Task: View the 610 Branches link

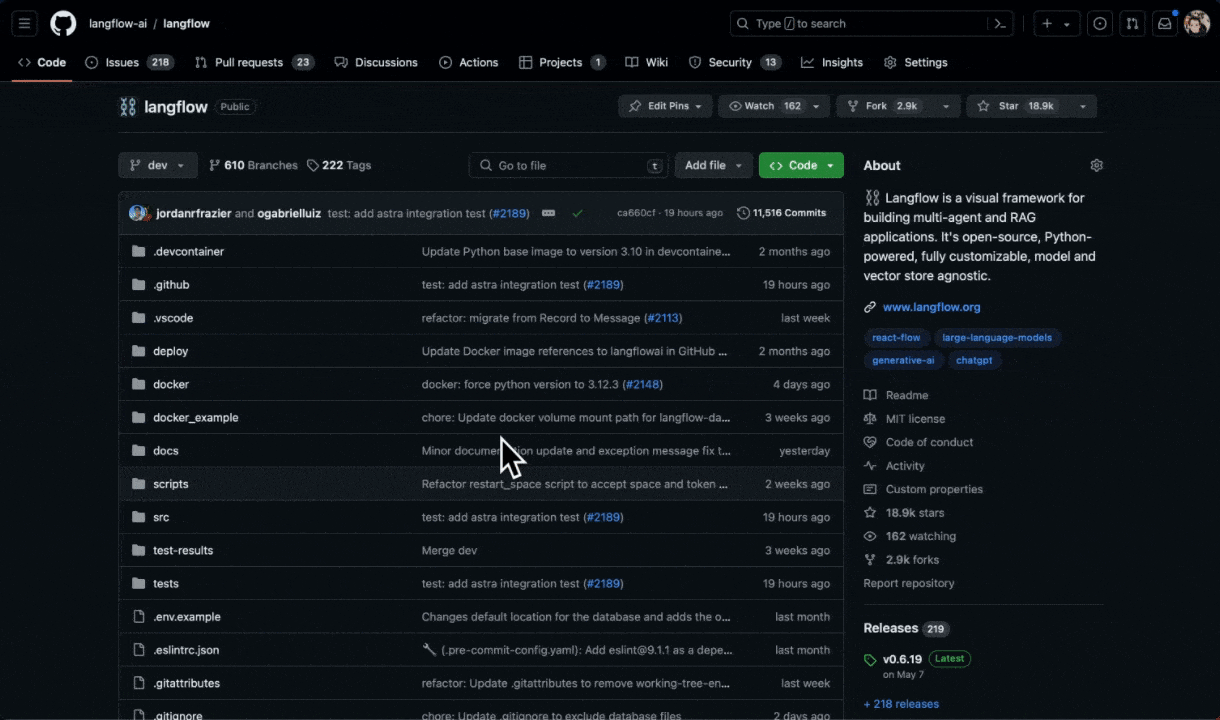Action: (253, 165)
